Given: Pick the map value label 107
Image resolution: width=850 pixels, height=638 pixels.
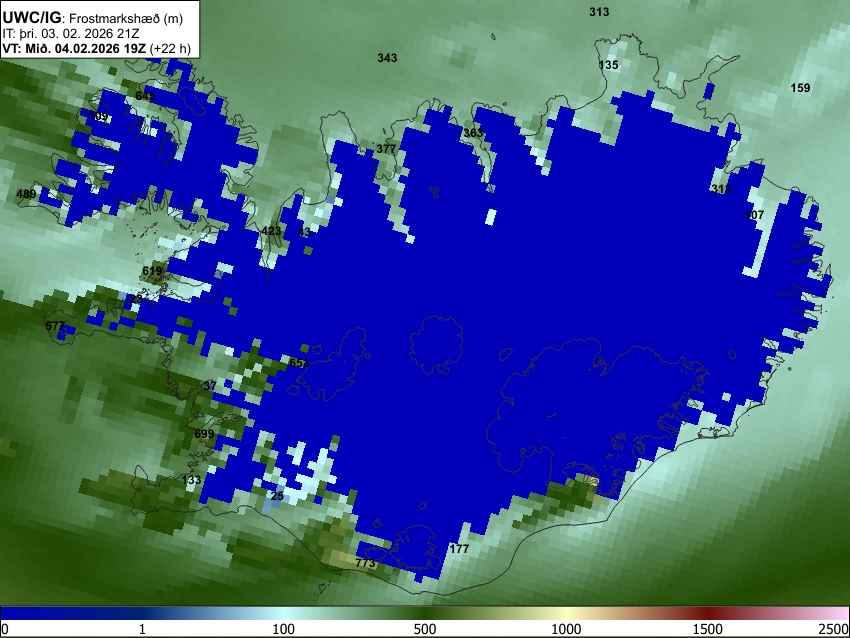Looking at the screenshot, I should [x=754, y=215].
